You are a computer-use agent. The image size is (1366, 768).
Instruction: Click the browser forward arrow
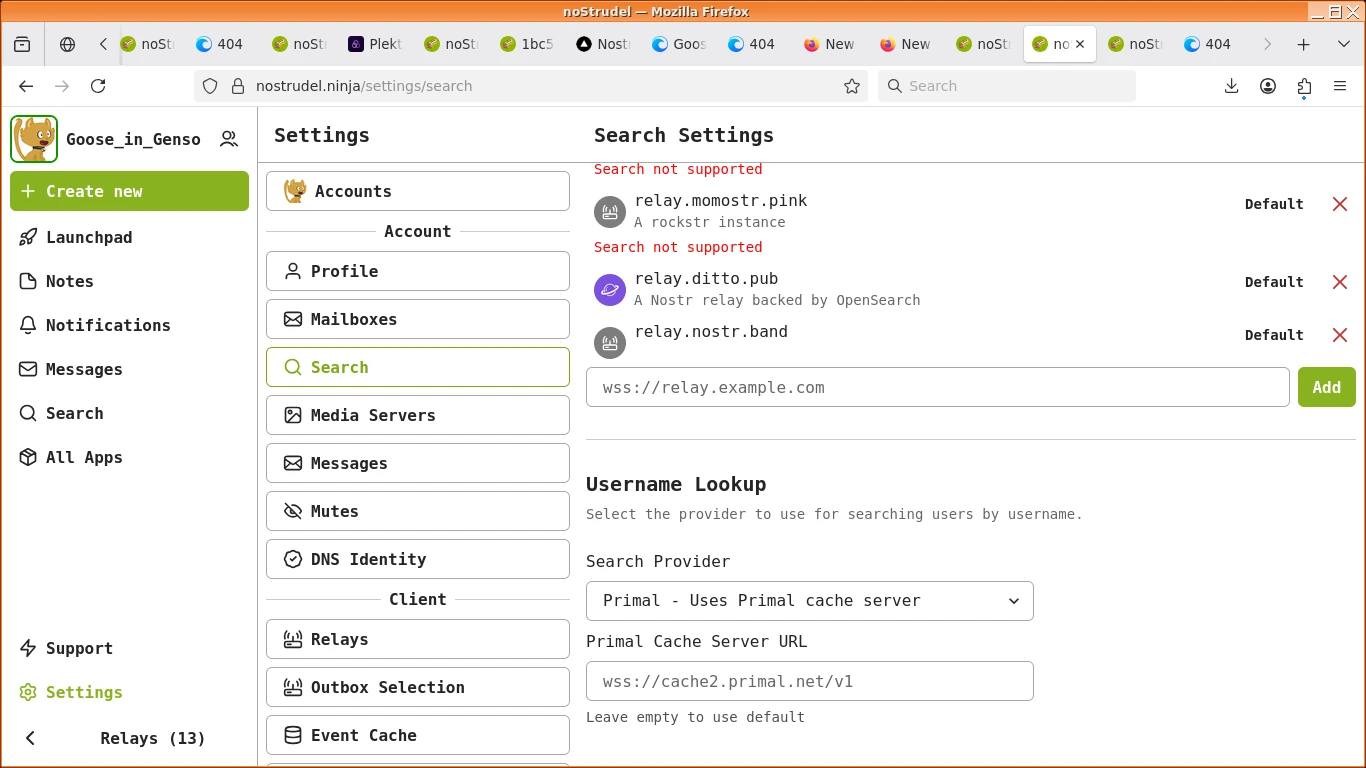[x=62, y=86]
